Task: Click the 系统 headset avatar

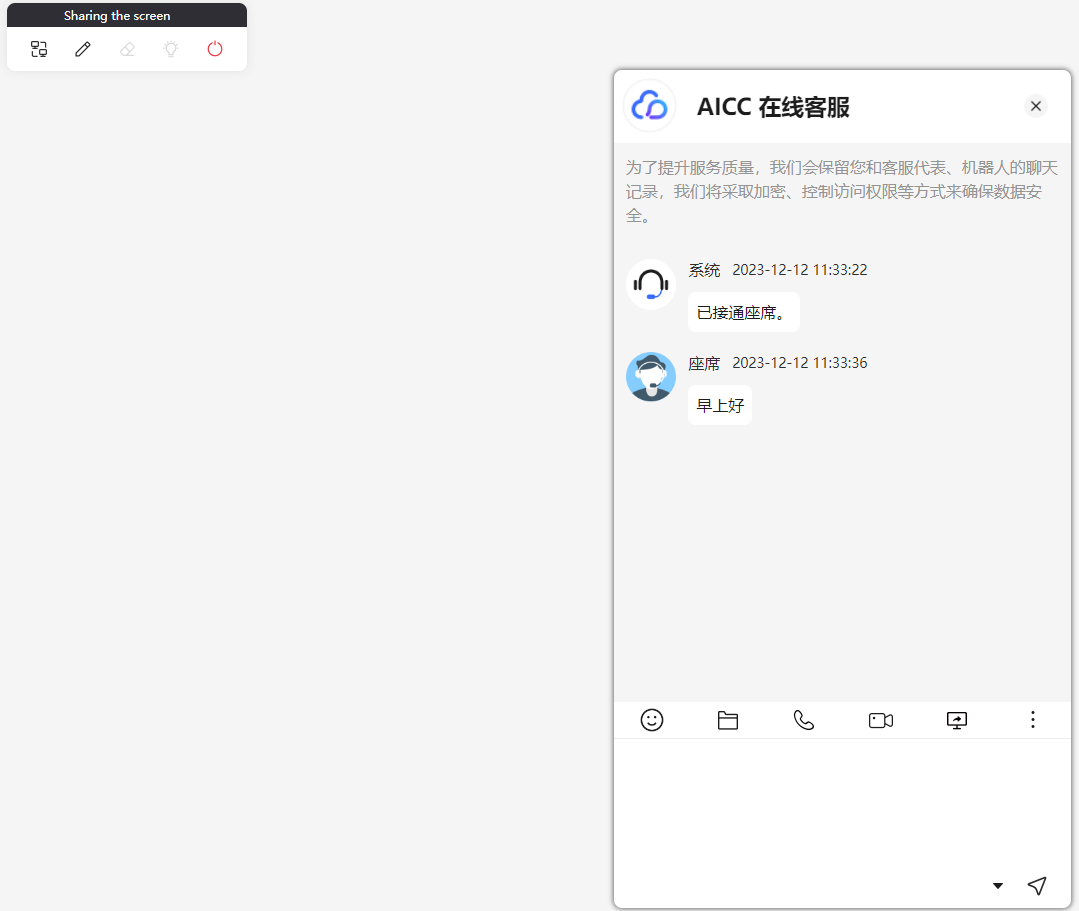Action: 651,283
